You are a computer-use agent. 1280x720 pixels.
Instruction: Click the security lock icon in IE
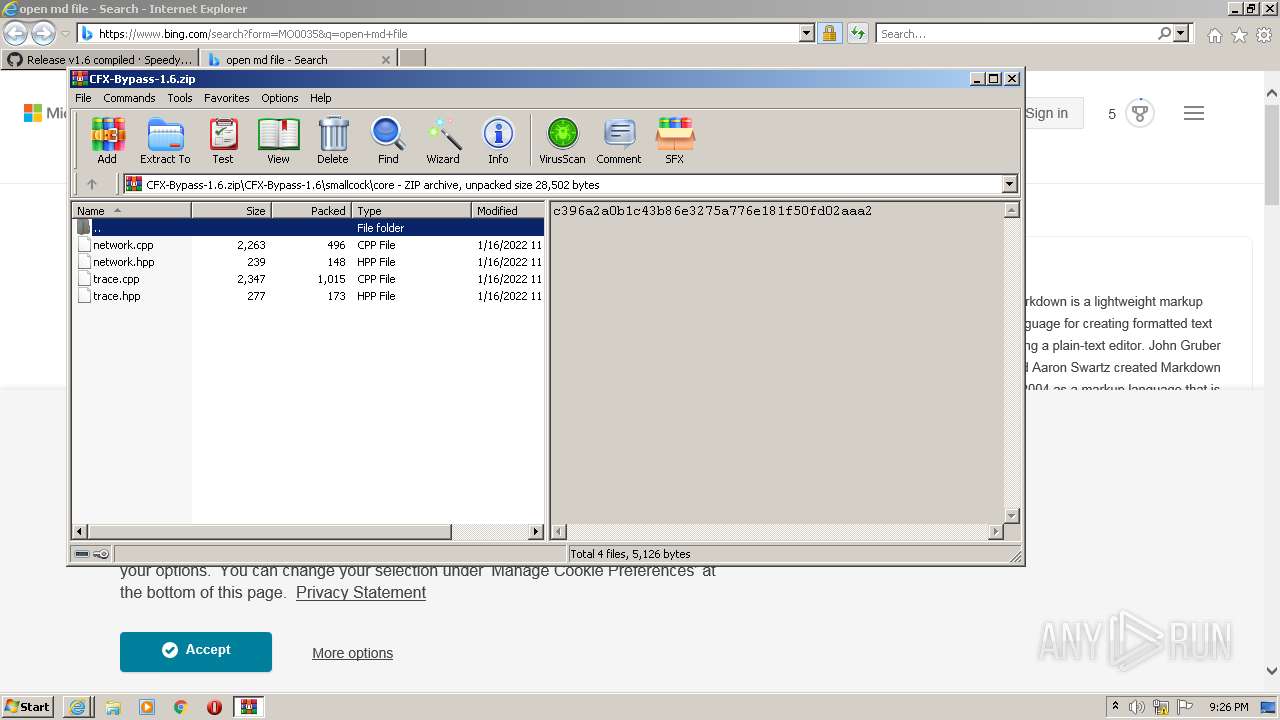pyautogui.click(x=829, y=33)
